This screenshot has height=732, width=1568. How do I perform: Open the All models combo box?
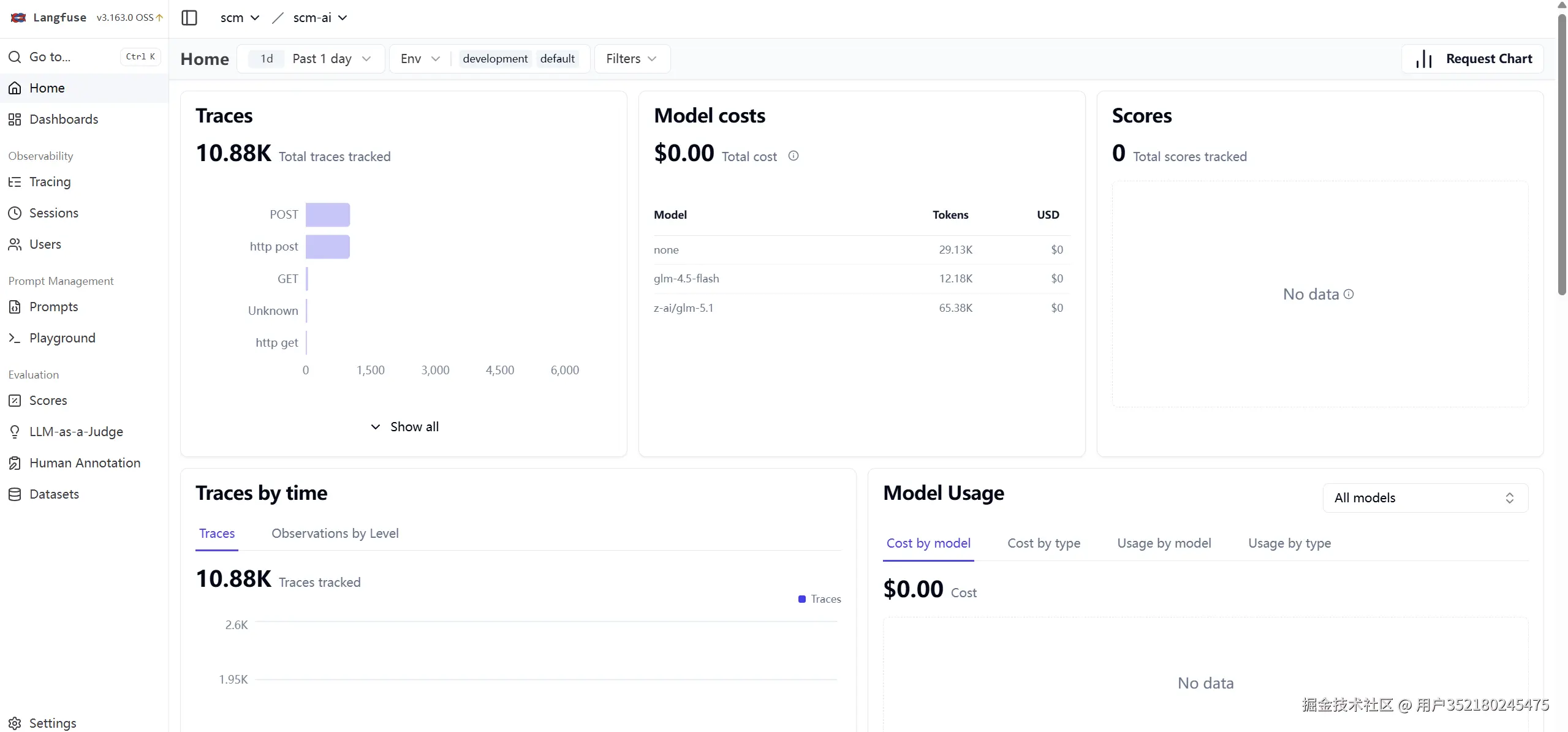[1425, 498]
